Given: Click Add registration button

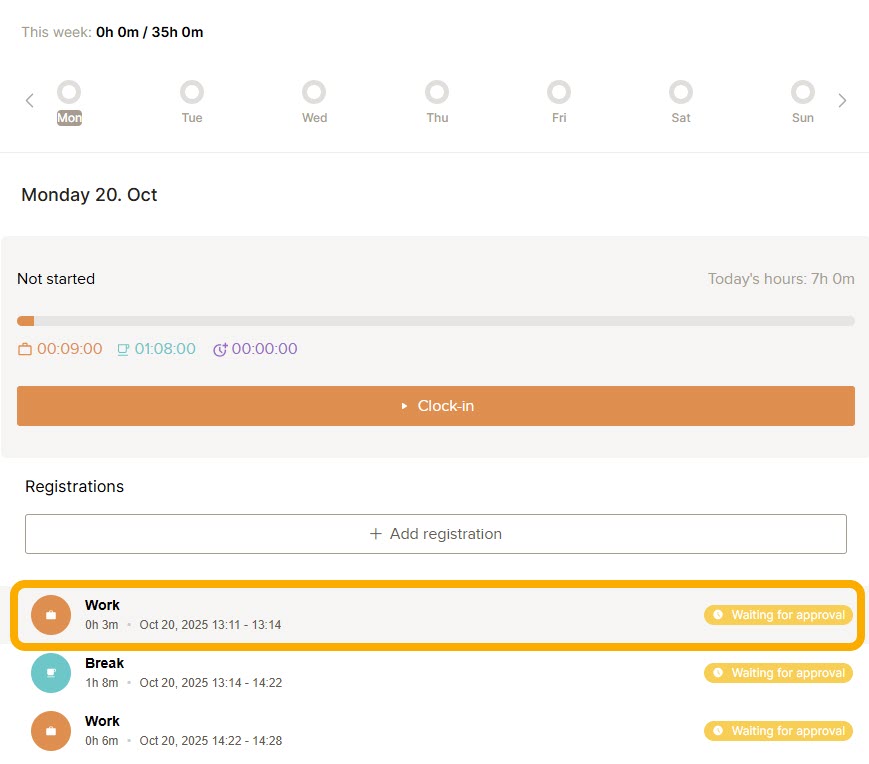Looking at the screenshot, I should point(435,534).
